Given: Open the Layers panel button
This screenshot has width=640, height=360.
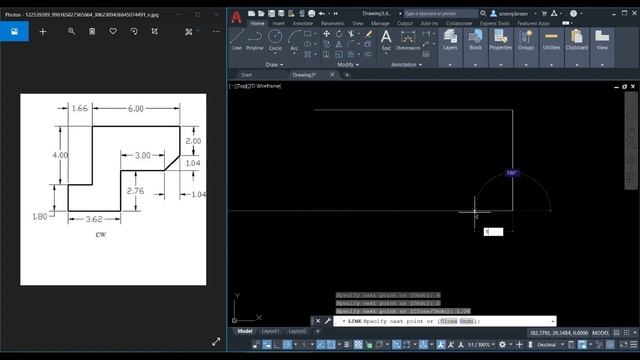Looking at the screenshot, I should click(450, 40).
